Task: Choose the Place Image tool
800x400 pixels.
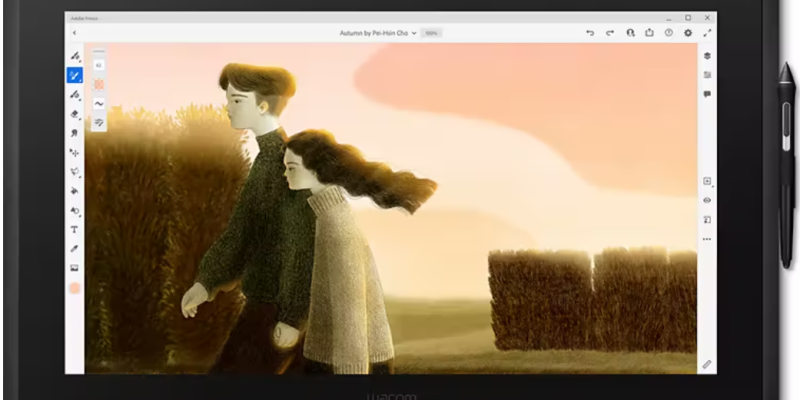Action: pos(74,268)
